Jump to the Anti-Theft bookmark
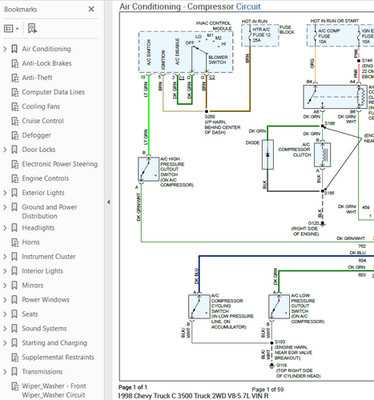Viewport: 374px width, 400px height. (37, 78)
